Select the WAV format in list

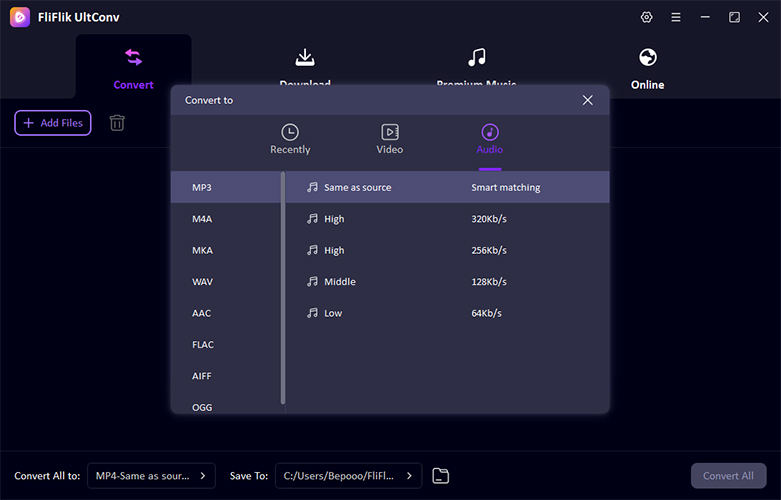pyautogui.click(x=203, y=282)
